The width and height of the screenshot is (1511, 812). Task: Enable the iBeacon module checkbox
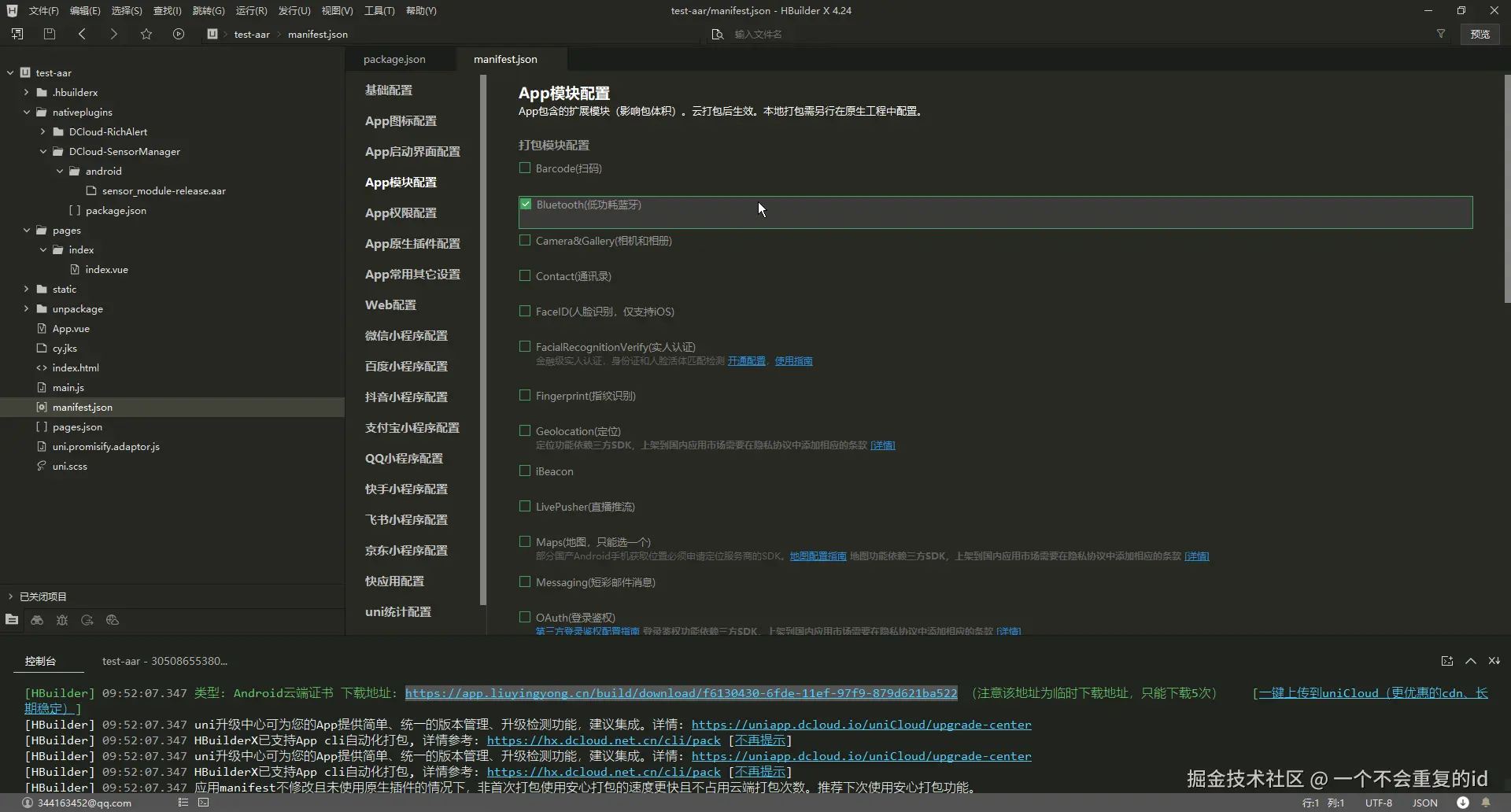coord(525,471)
